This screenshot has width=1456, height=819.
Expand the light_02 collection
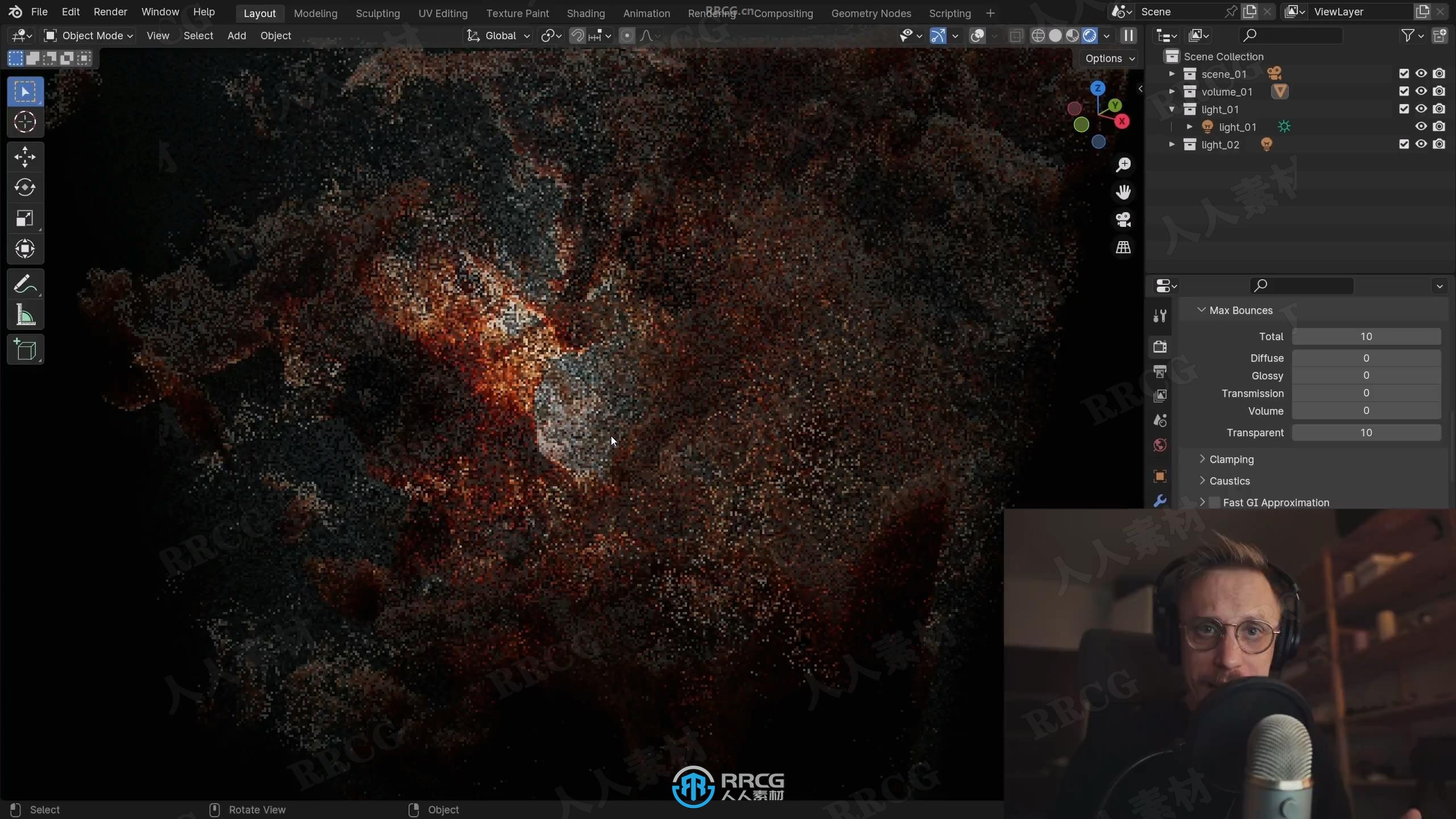(1172, 144)
